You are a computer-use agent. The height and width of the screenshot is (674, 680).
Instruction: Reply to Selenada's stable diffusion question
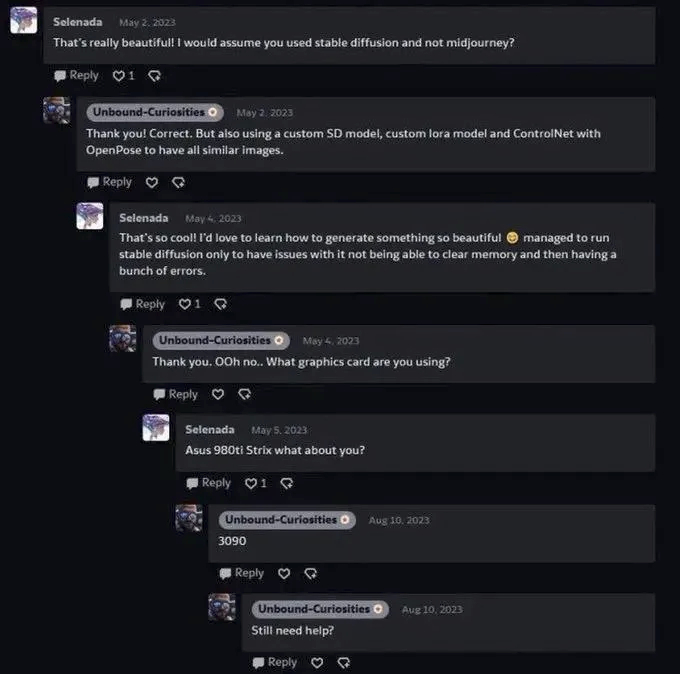(76, 75)
